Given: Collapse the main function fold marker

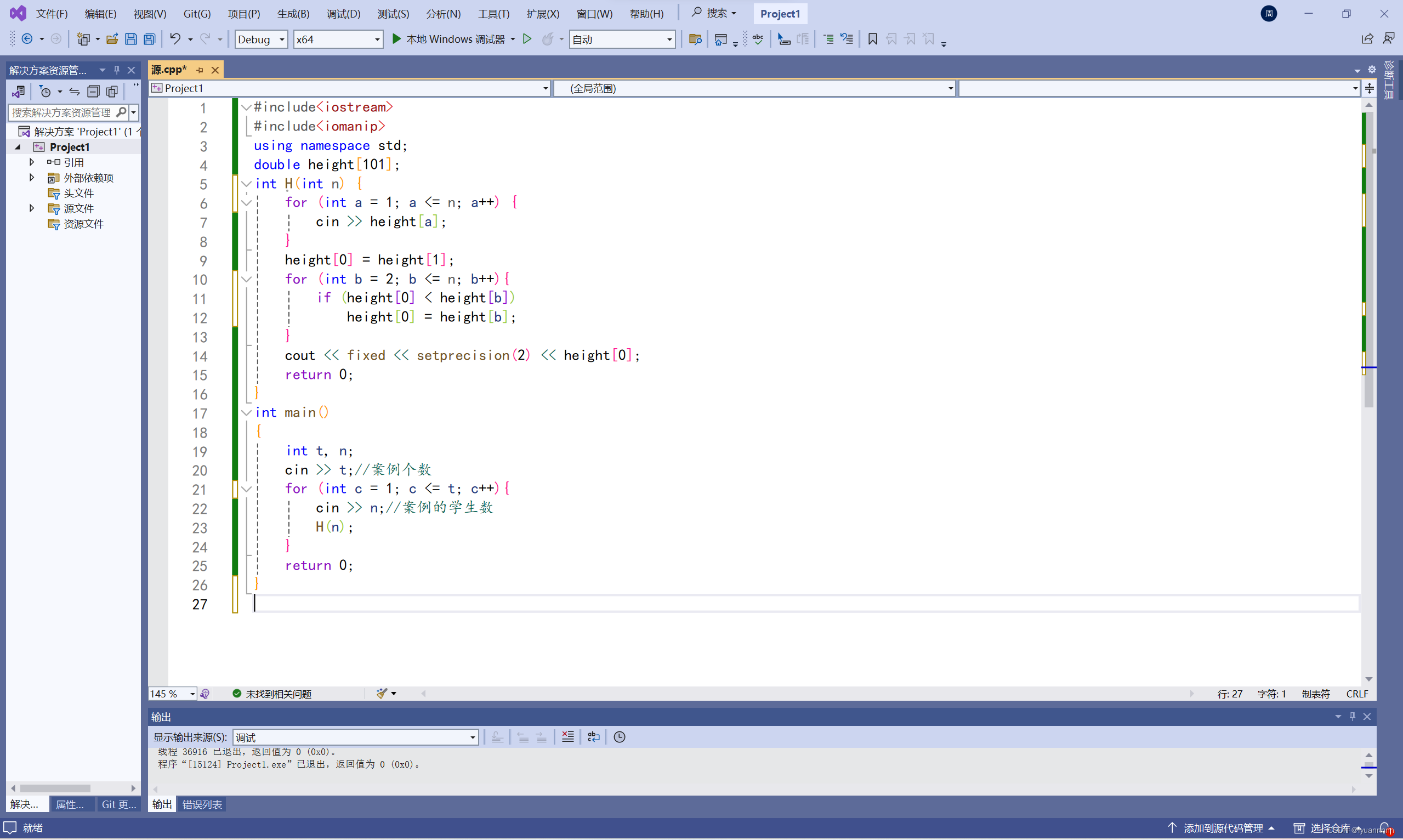Looking at the screenshot, I should [x=246, y=413].
